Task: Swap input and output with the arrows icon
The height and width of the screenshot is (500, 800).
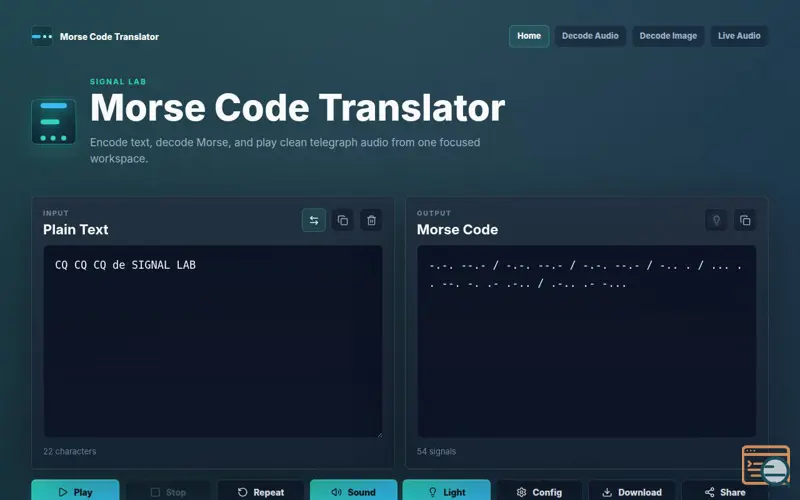Action: [314, 220]
